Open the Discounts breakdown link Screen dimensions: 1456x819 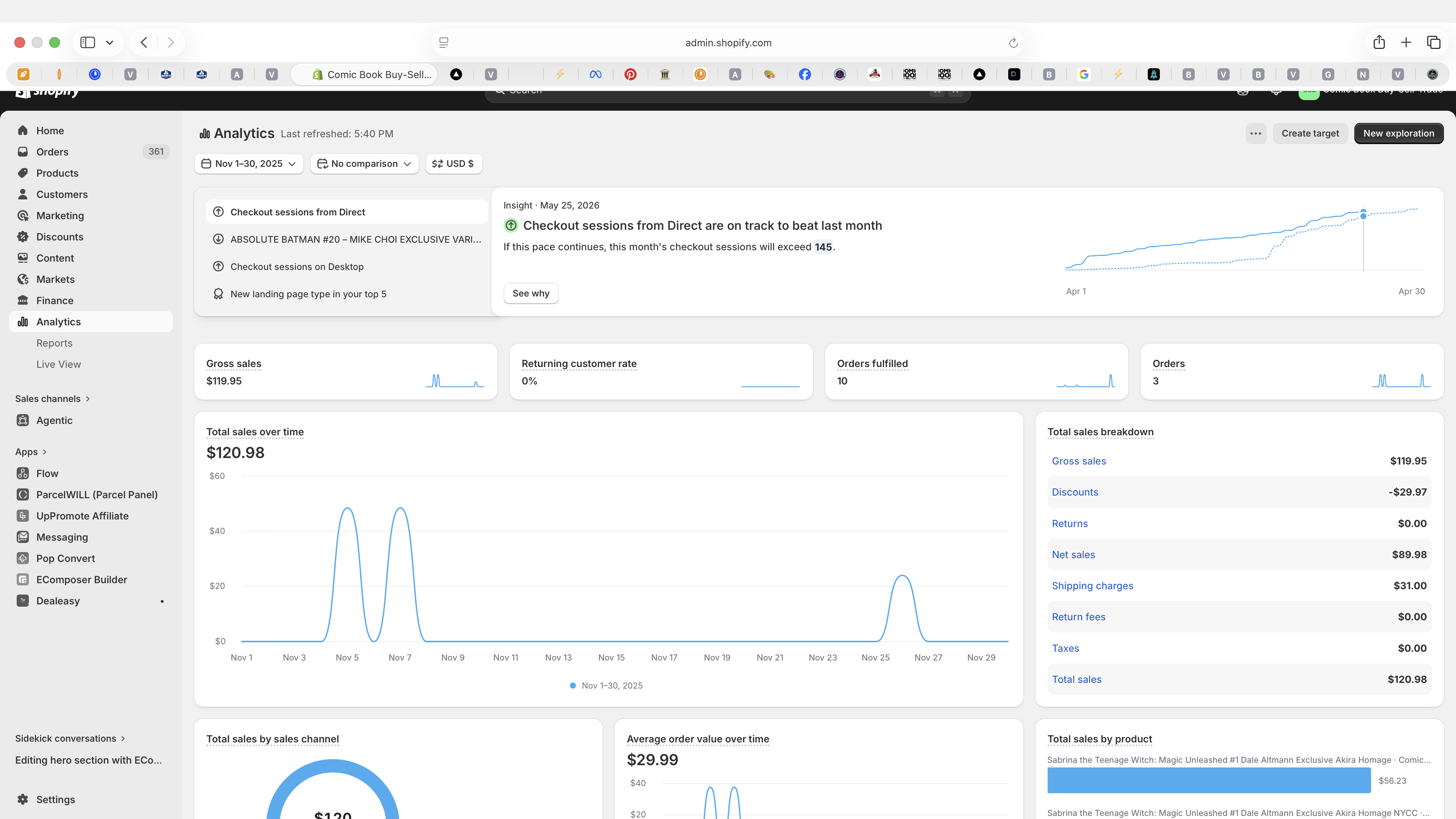coord(1075,492)
